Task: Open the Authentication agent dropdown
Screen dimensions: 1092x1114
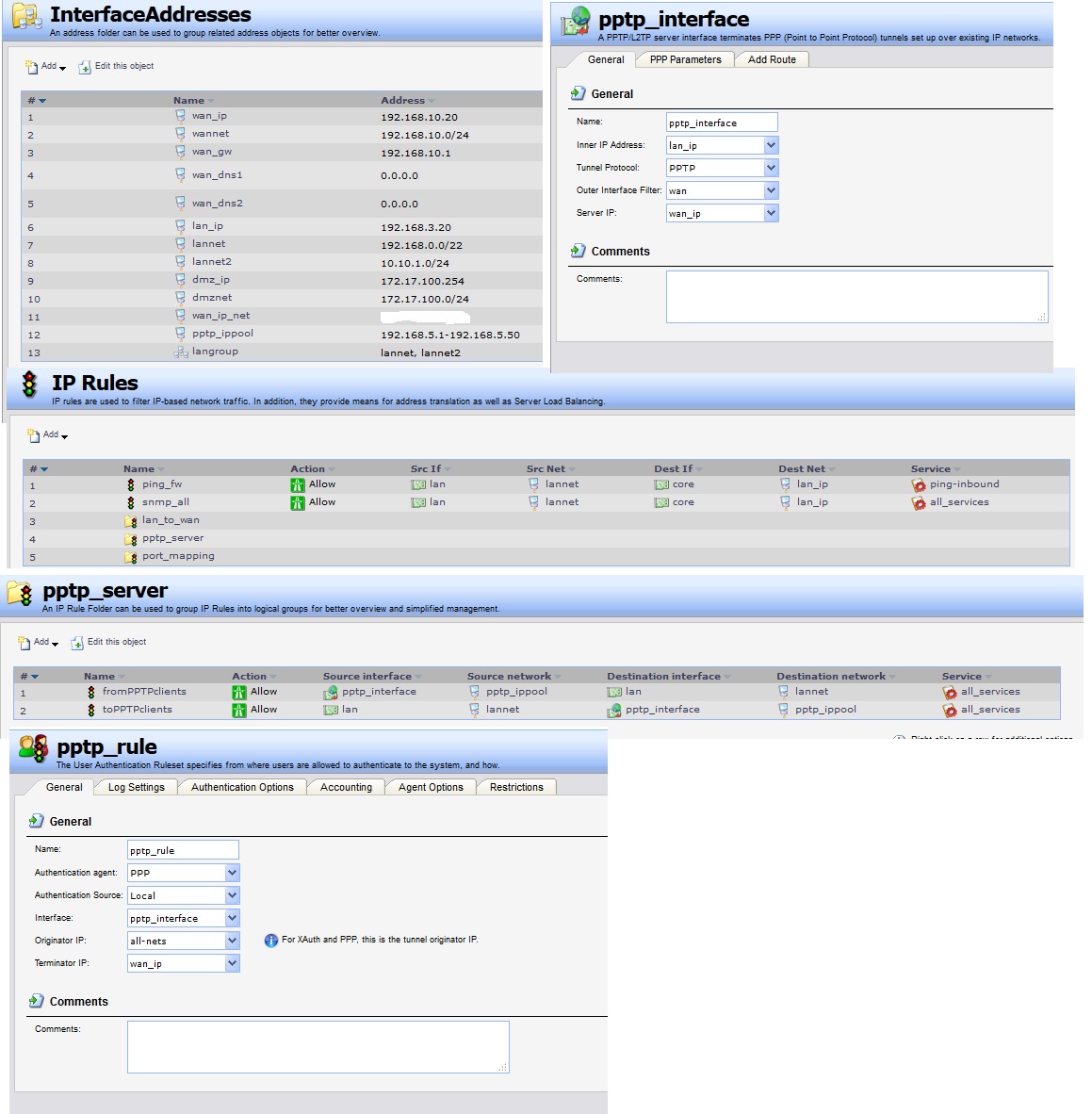Action: coord(232,873)
